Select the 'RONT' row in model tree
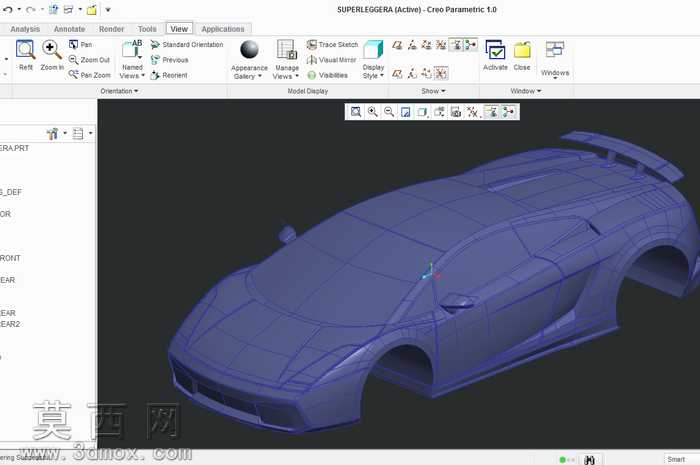The image size is (700, 465). click(x=10, y=258)
